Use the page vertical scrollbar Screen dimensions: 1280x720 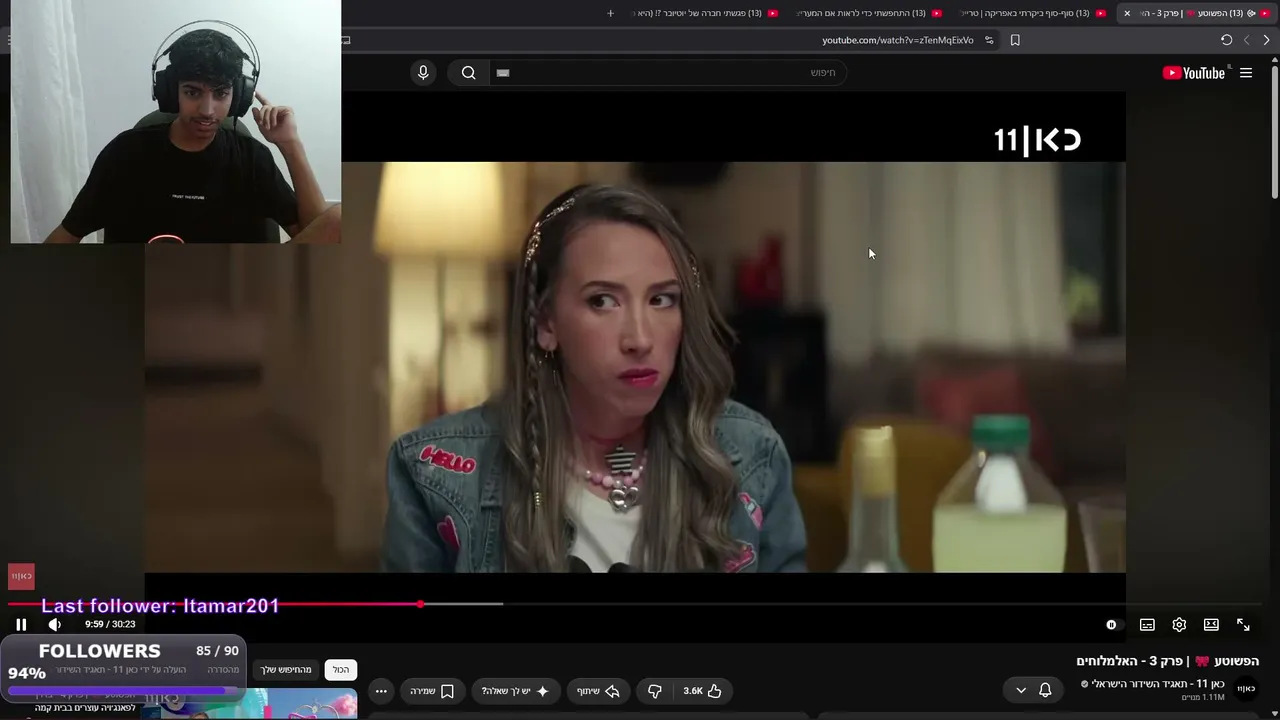[1274, 130]
